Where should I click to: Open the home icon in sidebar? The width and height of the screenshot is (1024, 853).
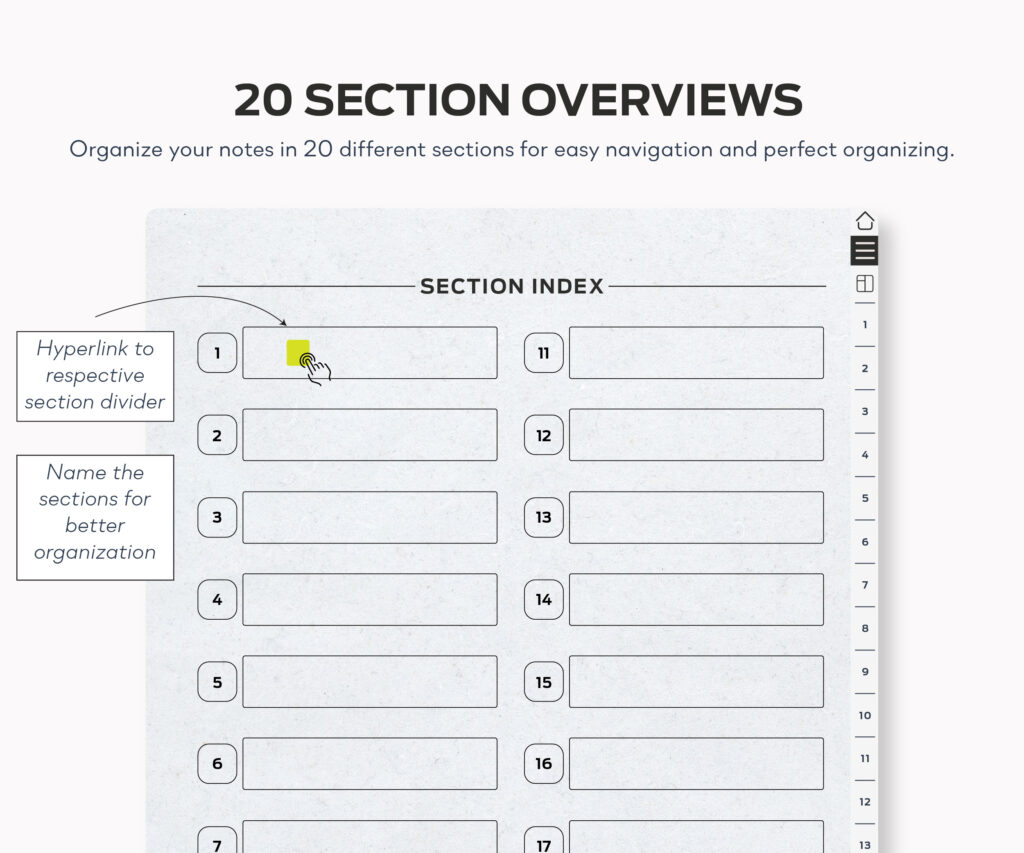point(865,221)
